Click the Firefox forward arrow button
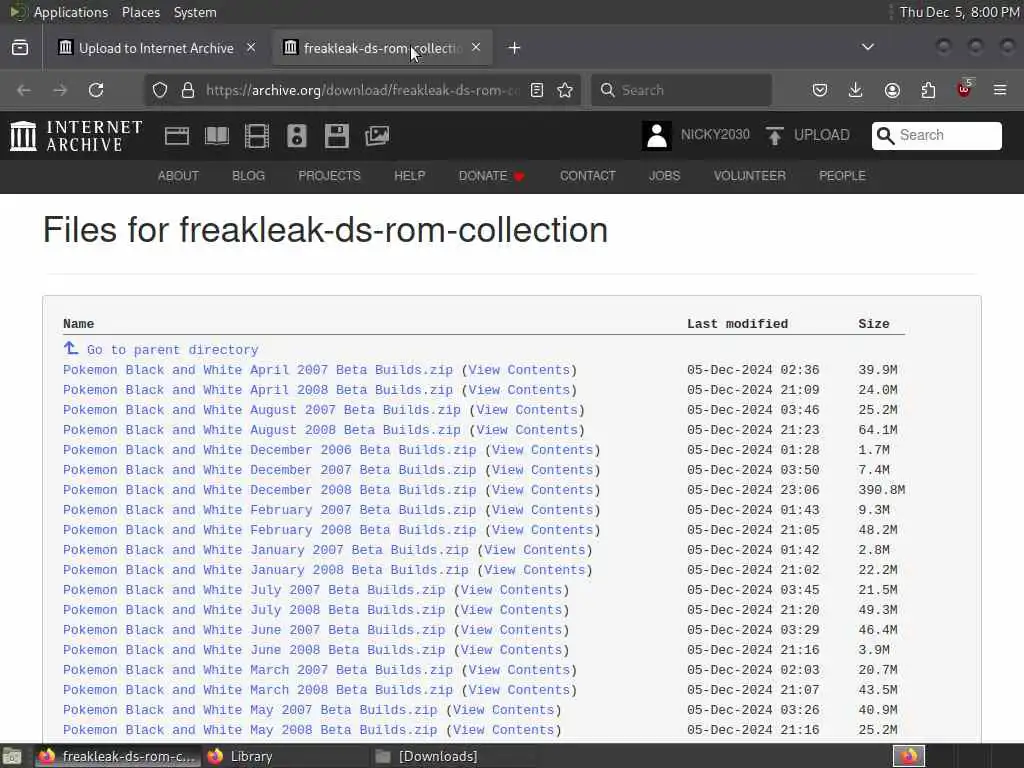Screen dimensions: 1024x768 [60, 90]
